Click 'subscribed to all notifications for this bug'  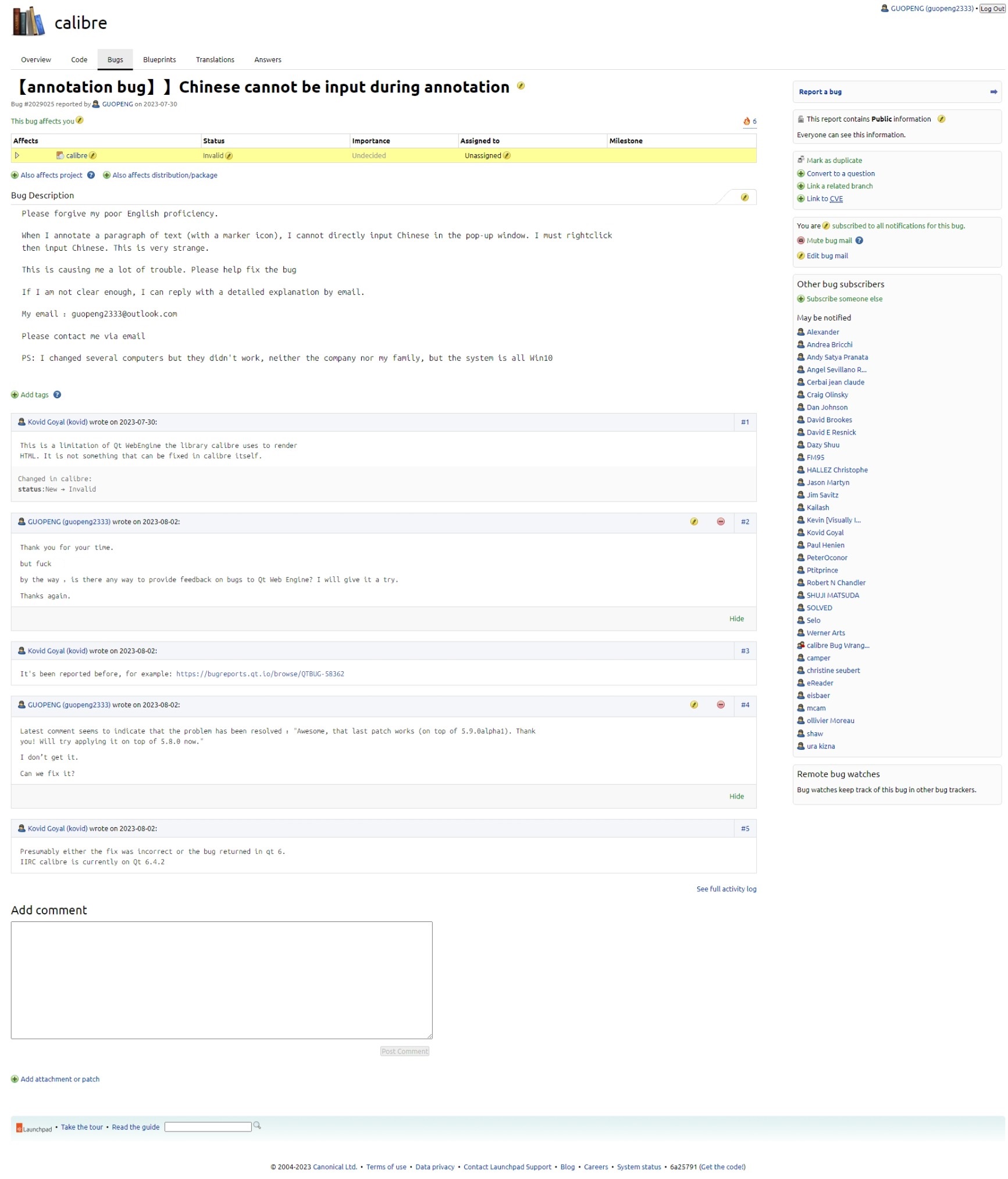point(898,226)
